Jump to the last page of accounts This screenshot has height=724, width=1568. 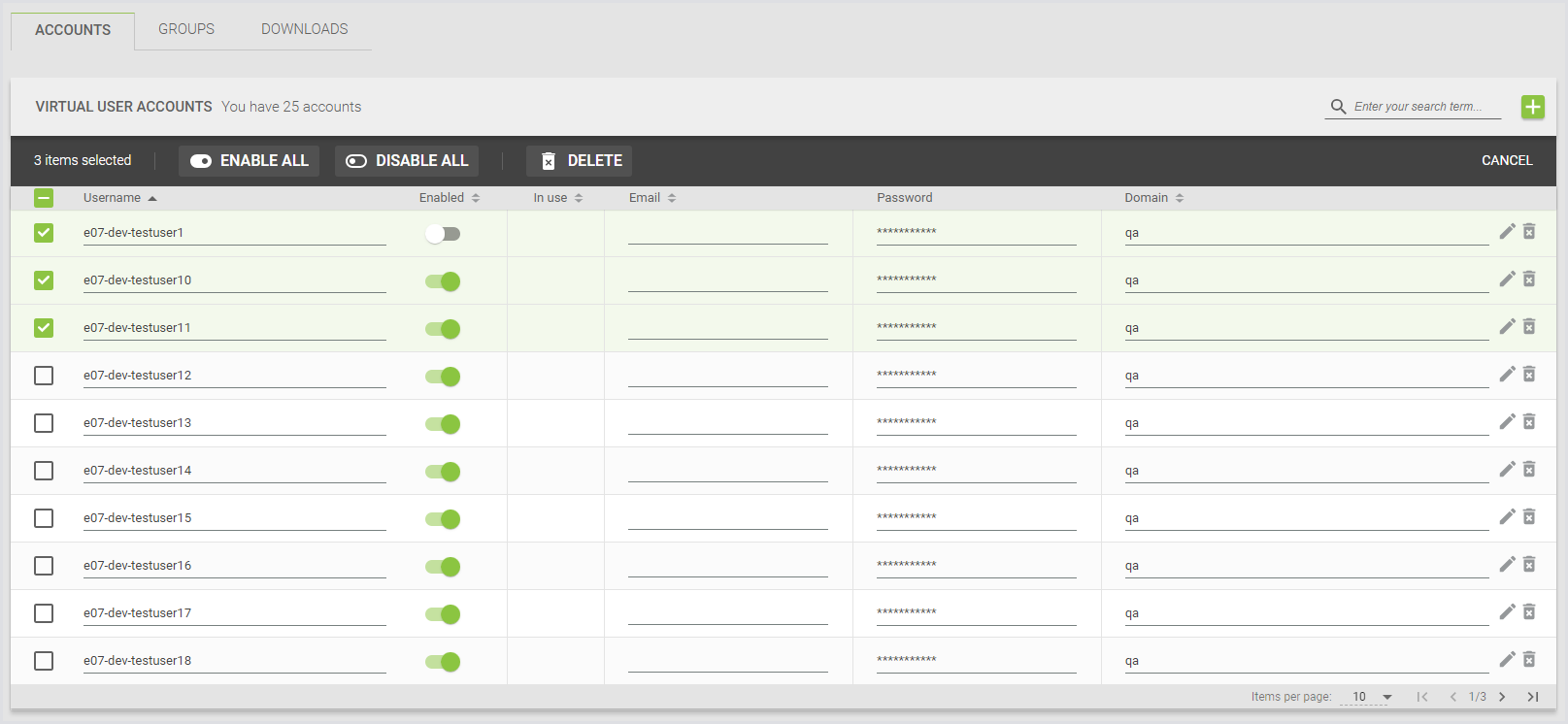(x=1533, y=697)
